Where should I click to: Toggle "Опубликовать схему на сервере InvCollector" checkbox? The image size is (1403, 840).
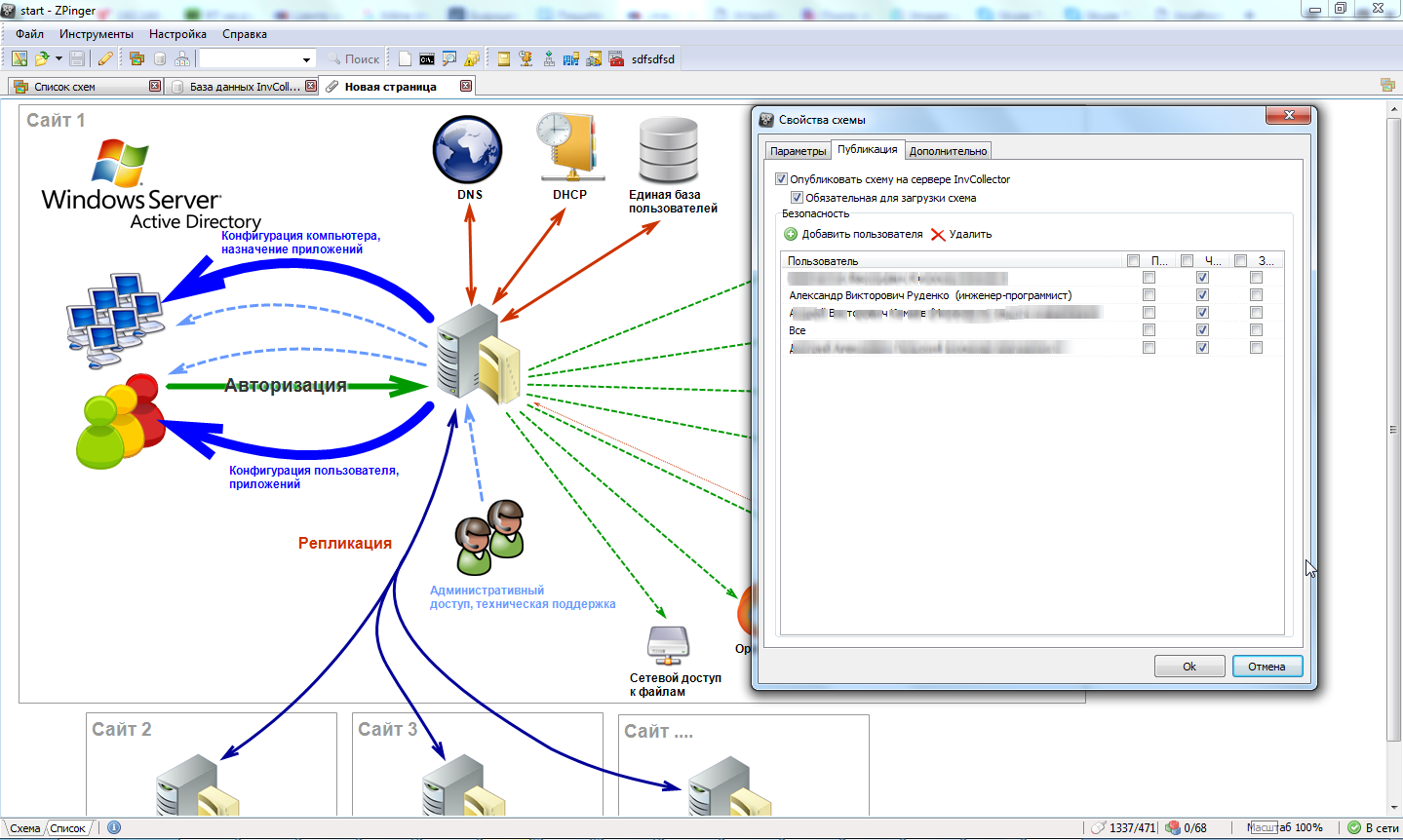781,179
